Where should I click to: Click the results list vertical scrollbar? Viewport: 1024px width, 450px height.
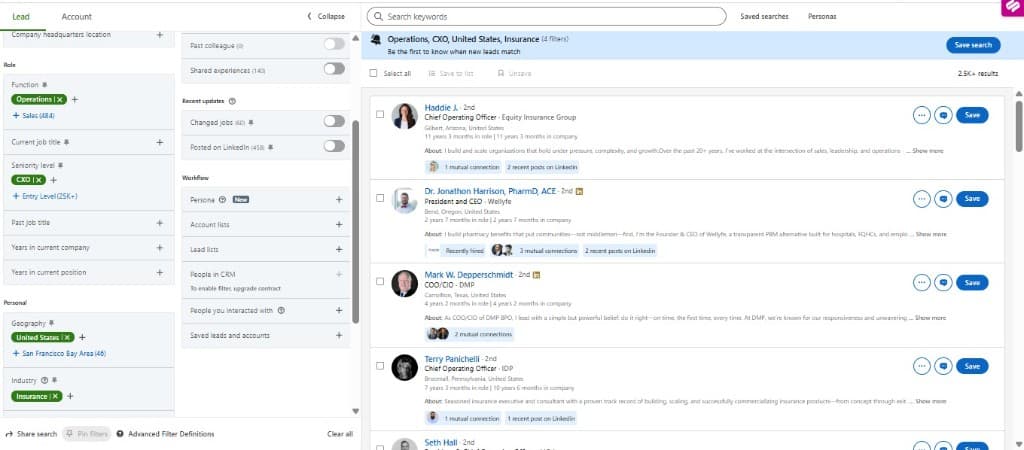click(1019, 127)
